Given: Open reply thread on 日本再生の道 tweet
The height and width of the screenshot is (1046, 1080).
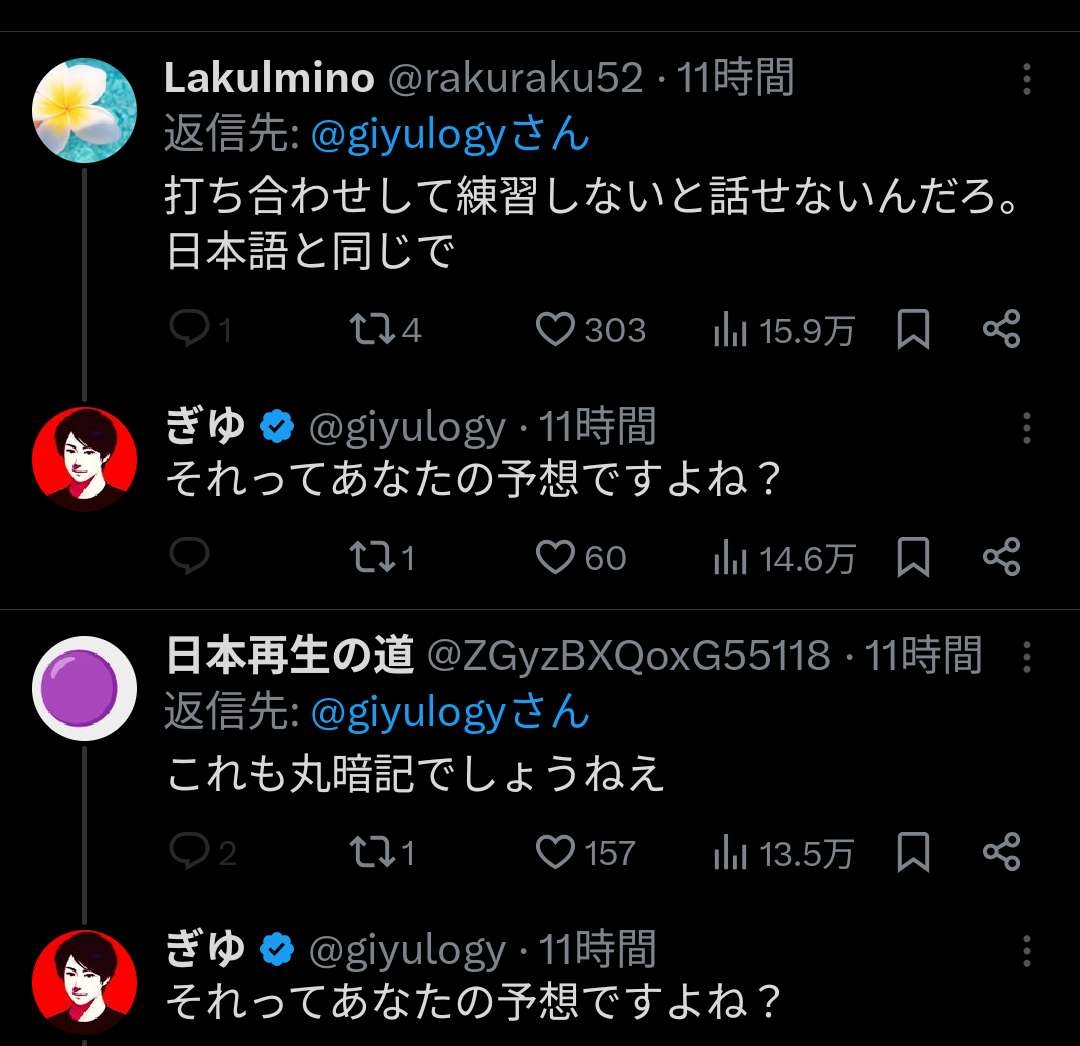Looking at the screenshot, I should click(x=188, y=853).
